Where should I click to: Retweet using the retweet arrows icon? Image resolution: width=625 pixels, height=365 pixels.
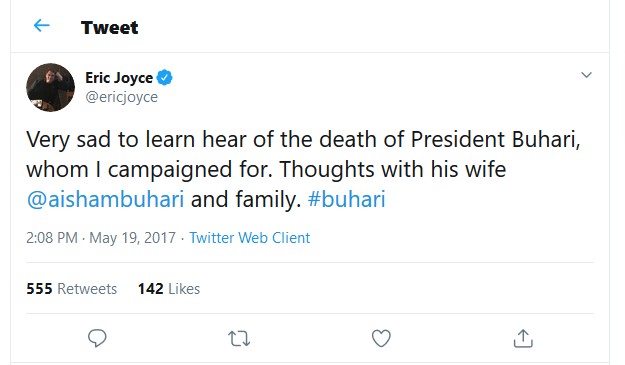pos(239,339)
